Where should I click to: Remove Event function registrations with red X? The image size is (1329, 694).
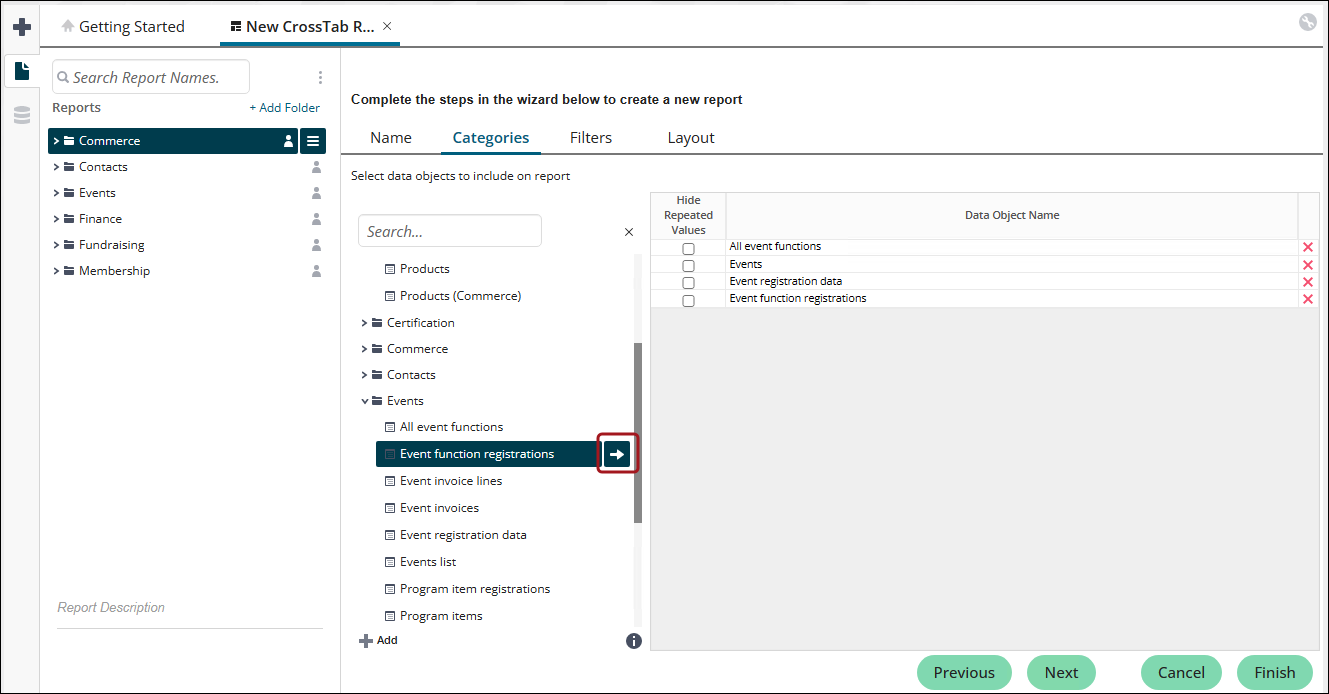[1308, 299]
